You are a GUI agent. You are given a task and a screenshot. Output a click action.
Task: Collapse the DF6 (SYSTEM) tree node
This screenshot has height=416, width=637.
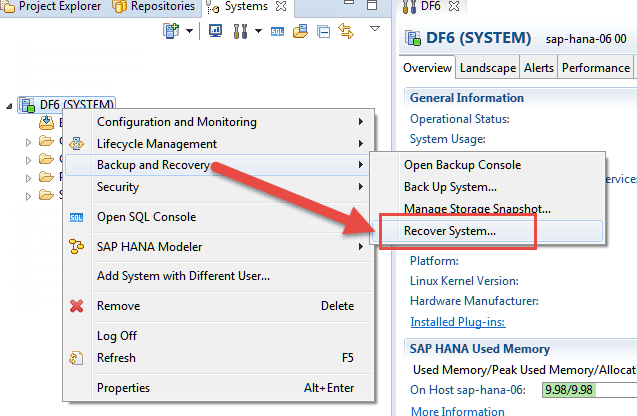pyautogui.click(x=9, y=106)
